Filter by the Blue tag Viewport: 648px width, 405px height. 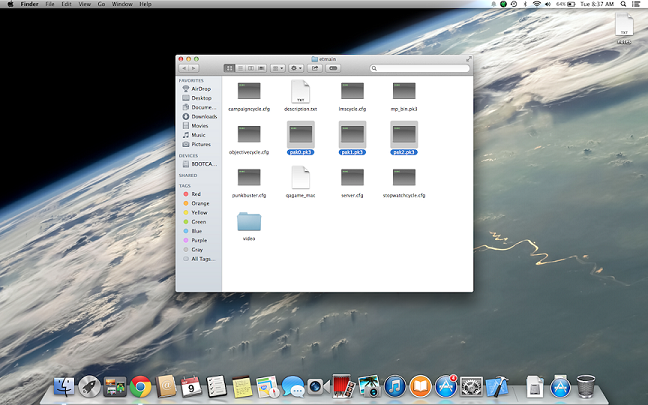[x=198, y=231]
